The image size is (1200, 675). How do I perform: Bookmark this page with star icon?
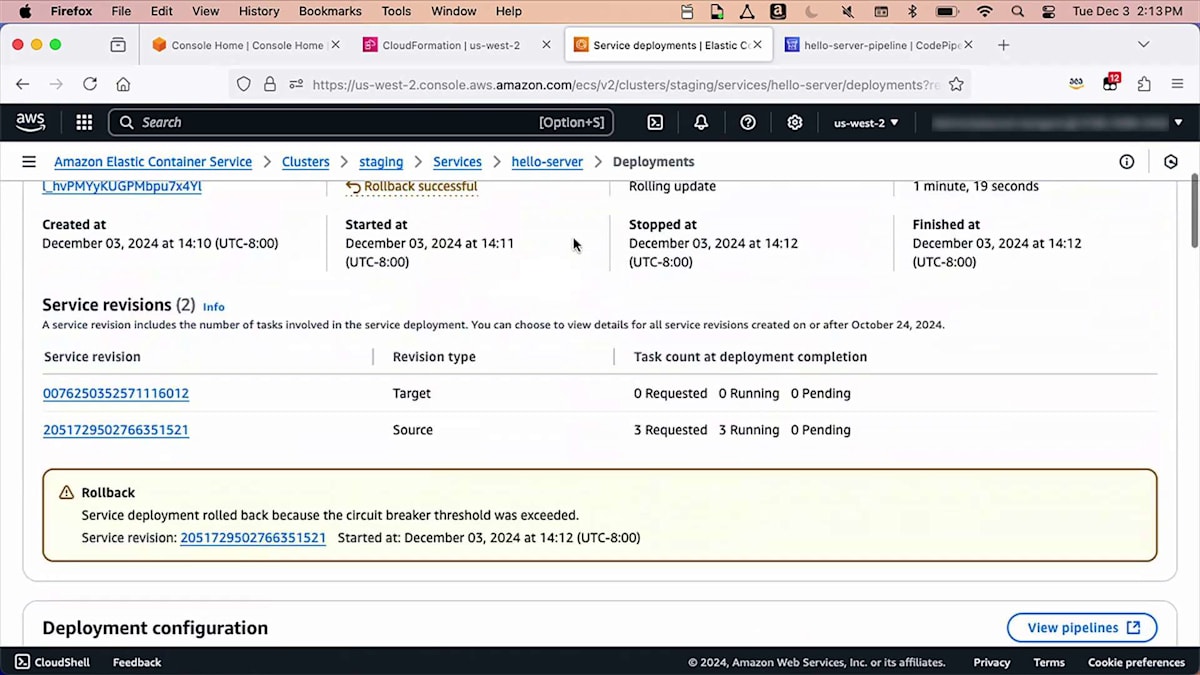tap(956, 84)
